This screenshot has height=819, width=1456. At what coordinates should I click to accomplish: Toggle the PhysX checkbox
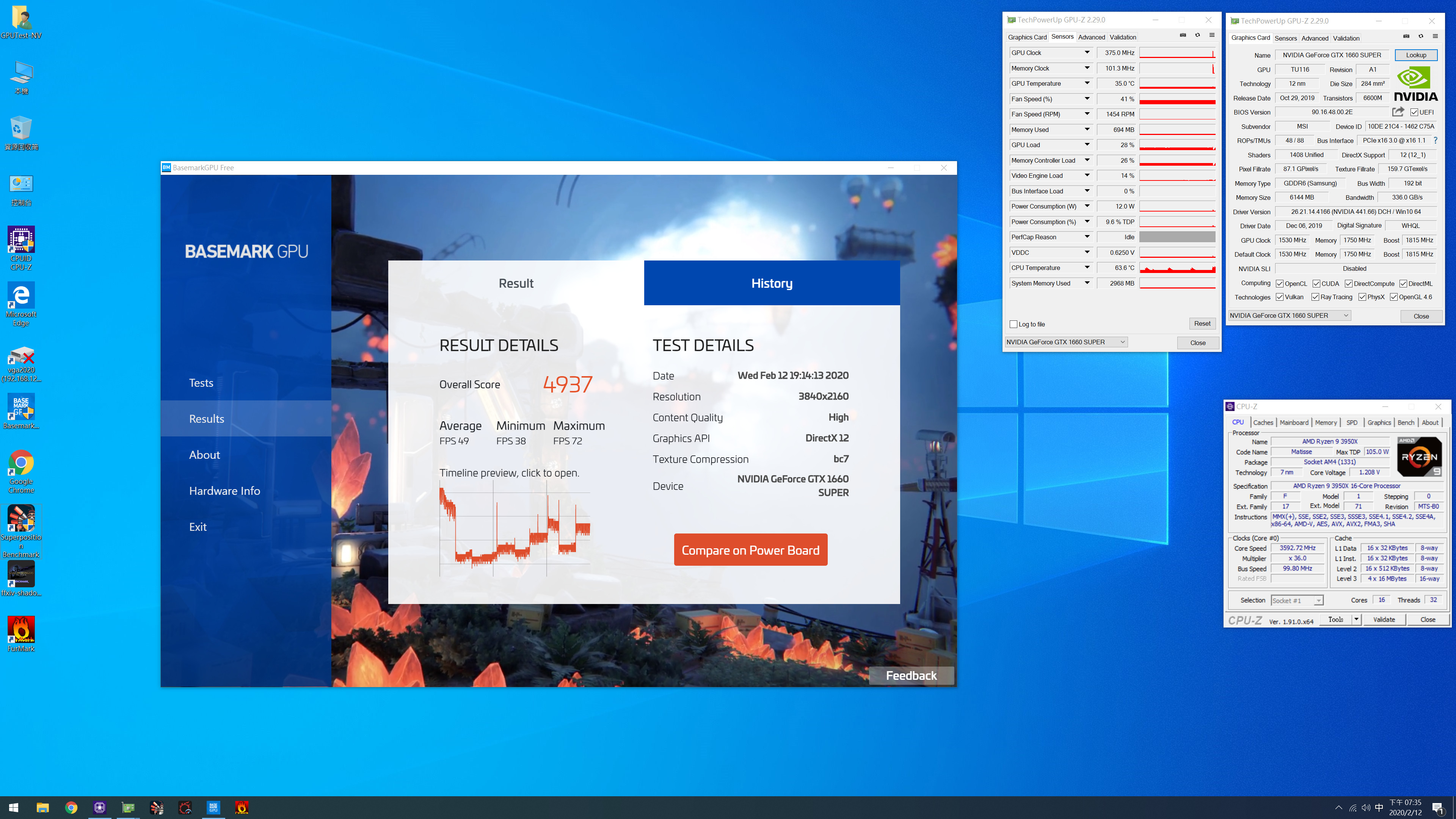click(x=1362, y=297)
